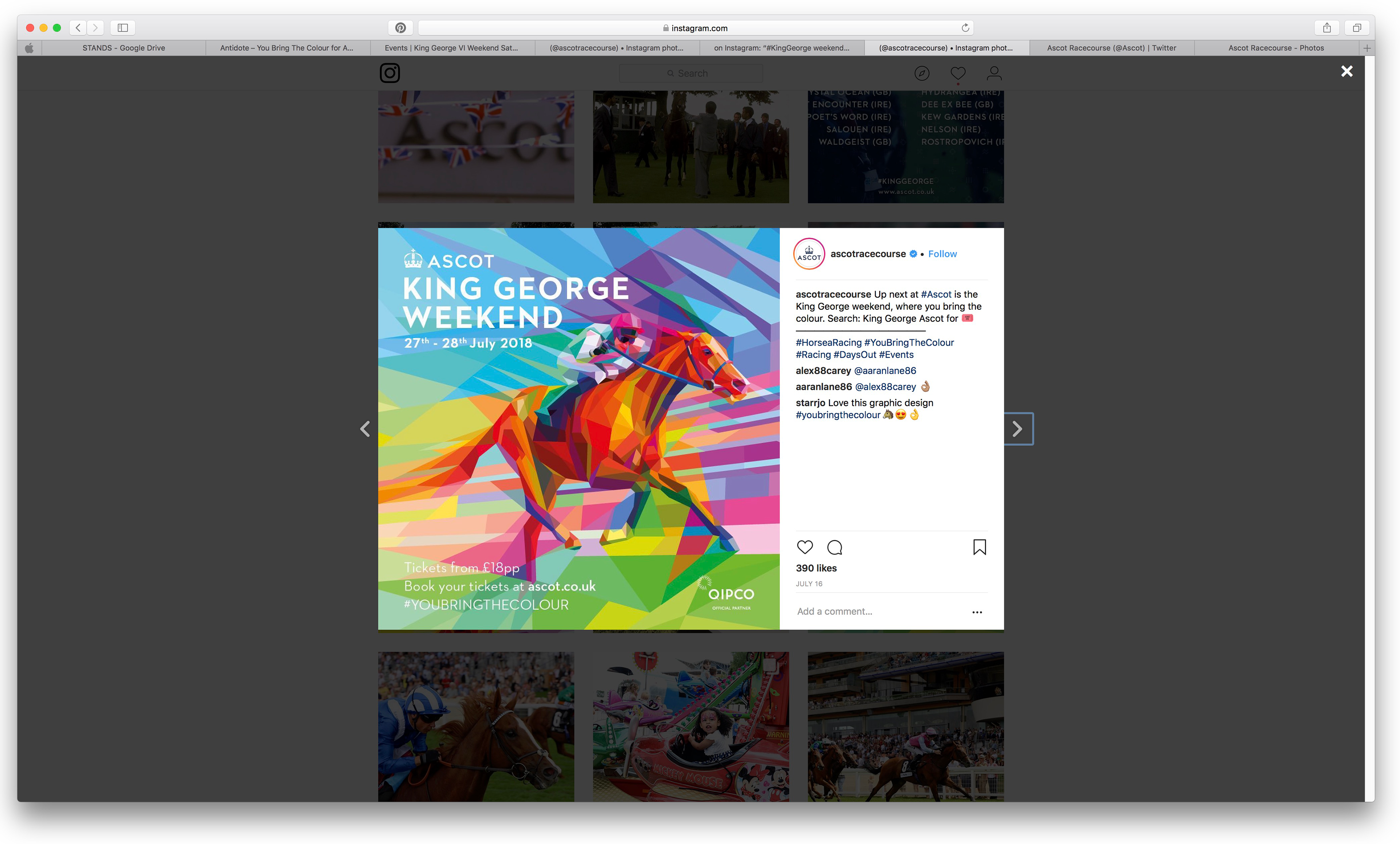Show all tabs overview icon
Image resolution: width=1400 pixels, height=844 pixels.
click(x=1357, y=27)
